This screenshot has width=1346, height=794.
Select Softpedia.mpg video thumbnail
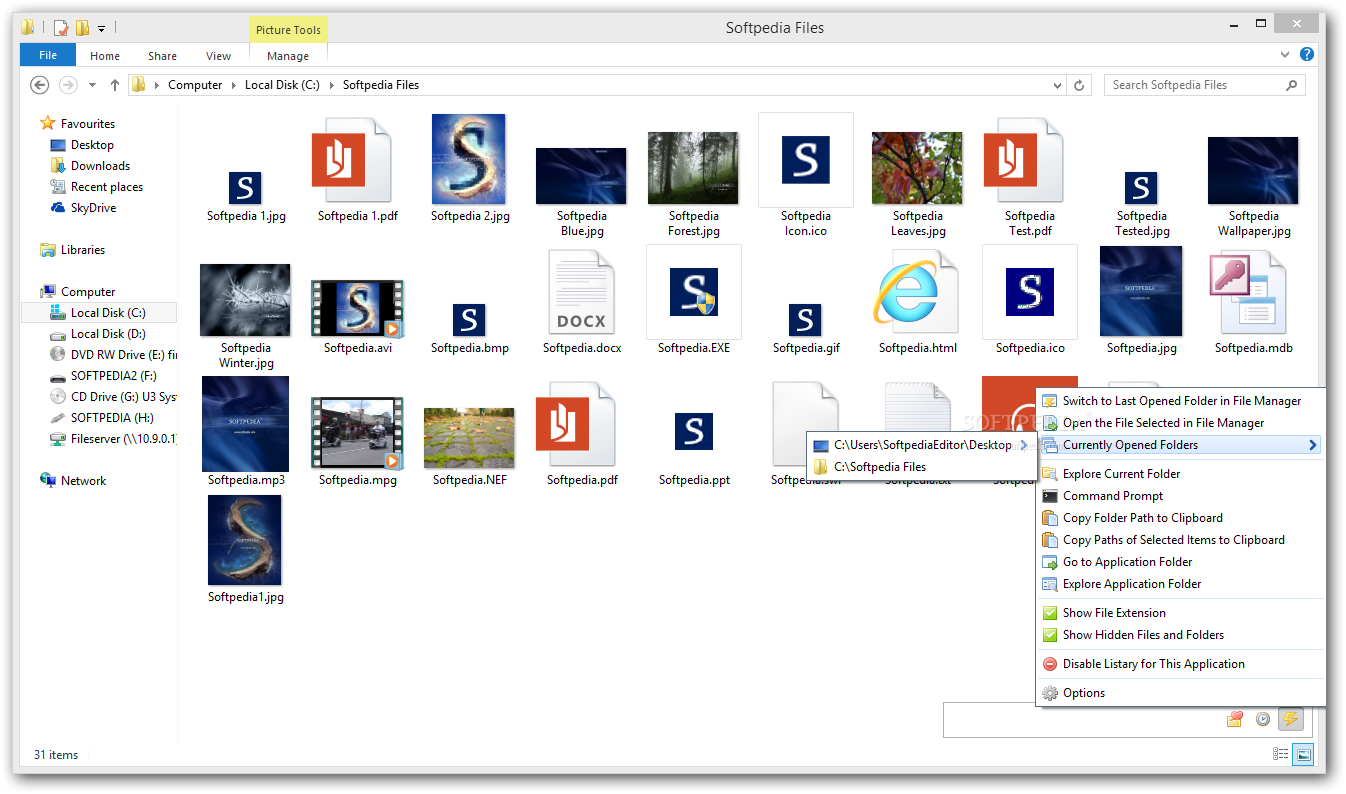pyautogui.click(x=357, y=433)
